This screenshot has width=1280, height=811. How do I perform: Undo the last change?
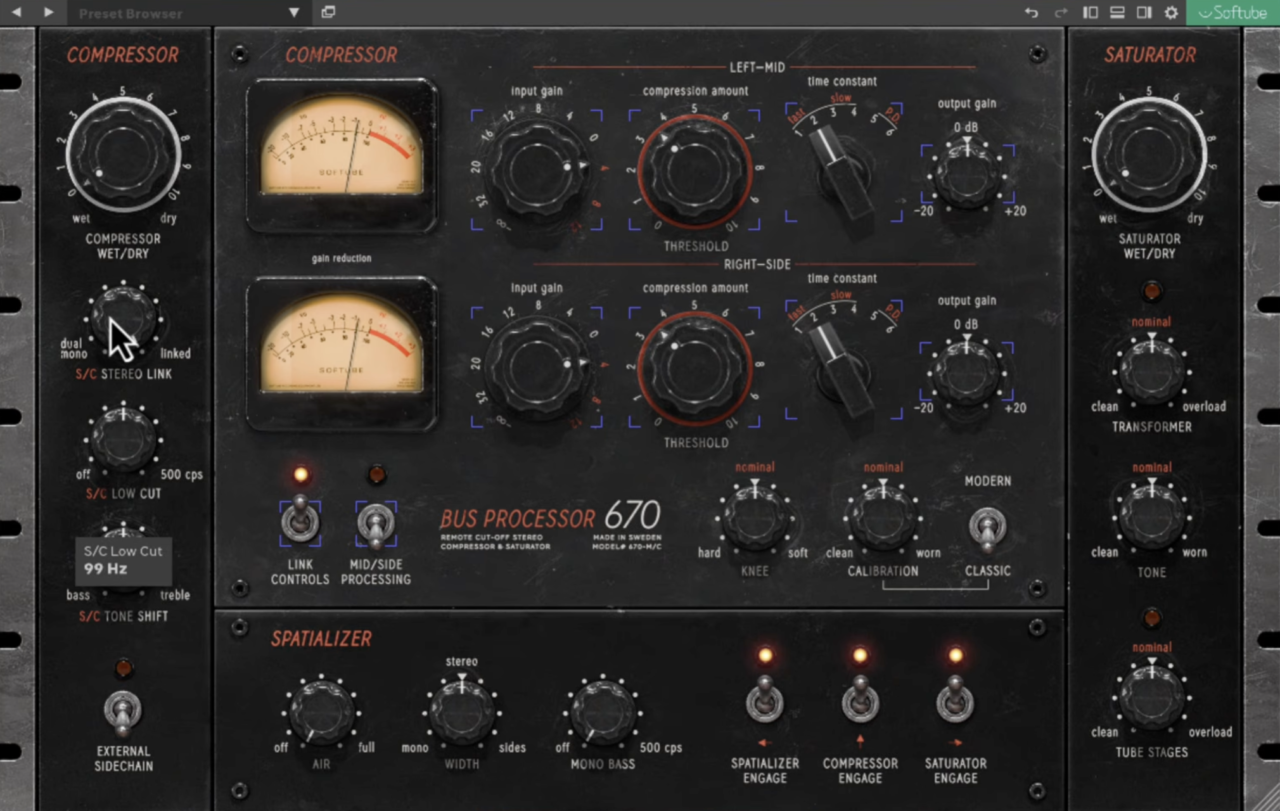coord(1032,13)
